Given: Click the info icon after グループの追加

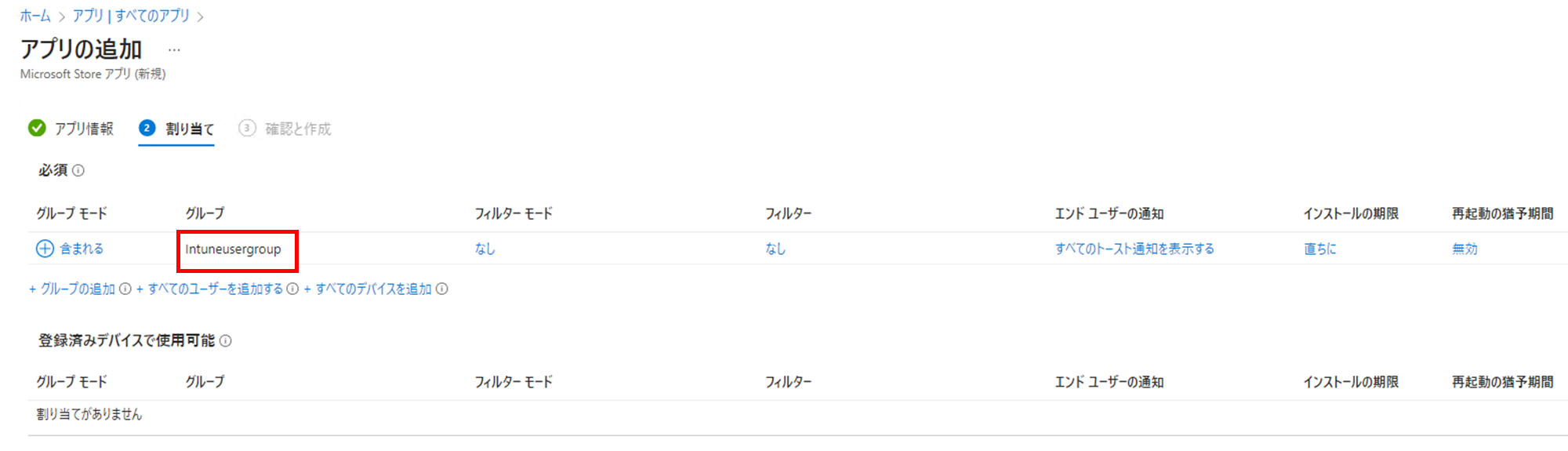Looking at the screenshot, I should coord(125,289).
